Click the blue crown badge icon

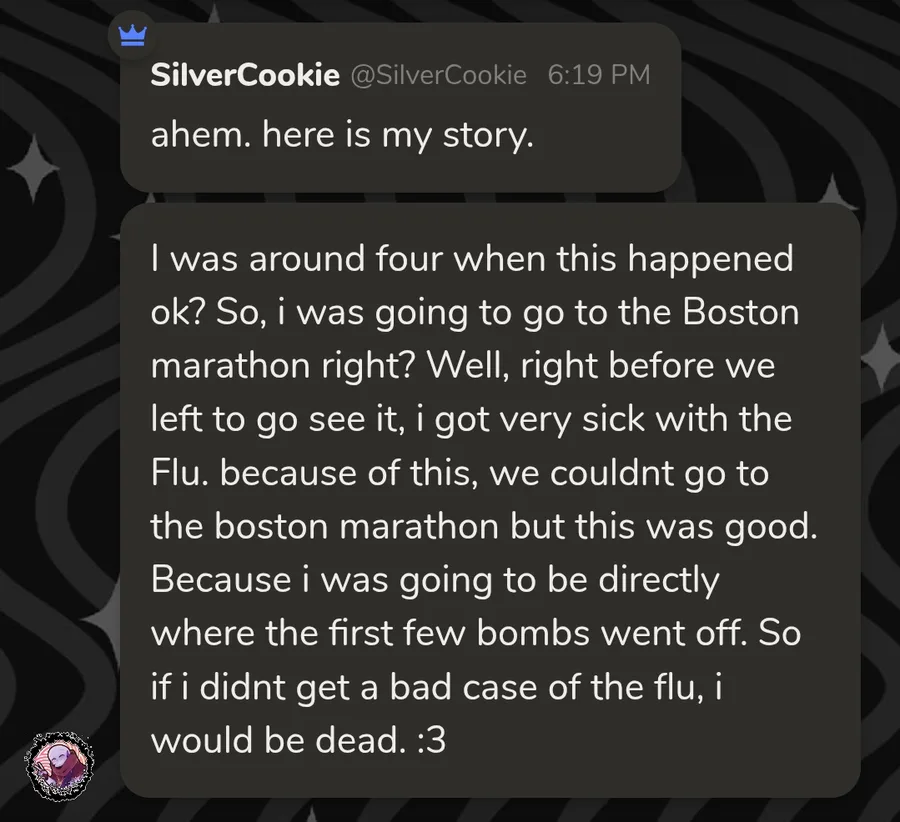click(132, 35)
